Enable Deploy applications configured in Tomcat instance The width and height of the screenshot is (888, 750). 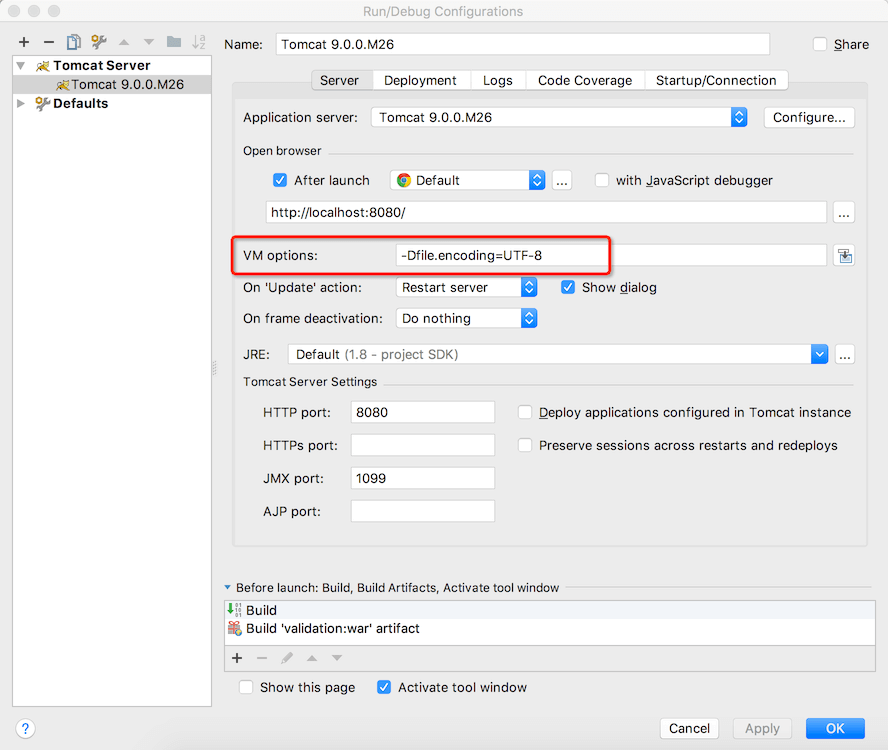coord(525,412)
